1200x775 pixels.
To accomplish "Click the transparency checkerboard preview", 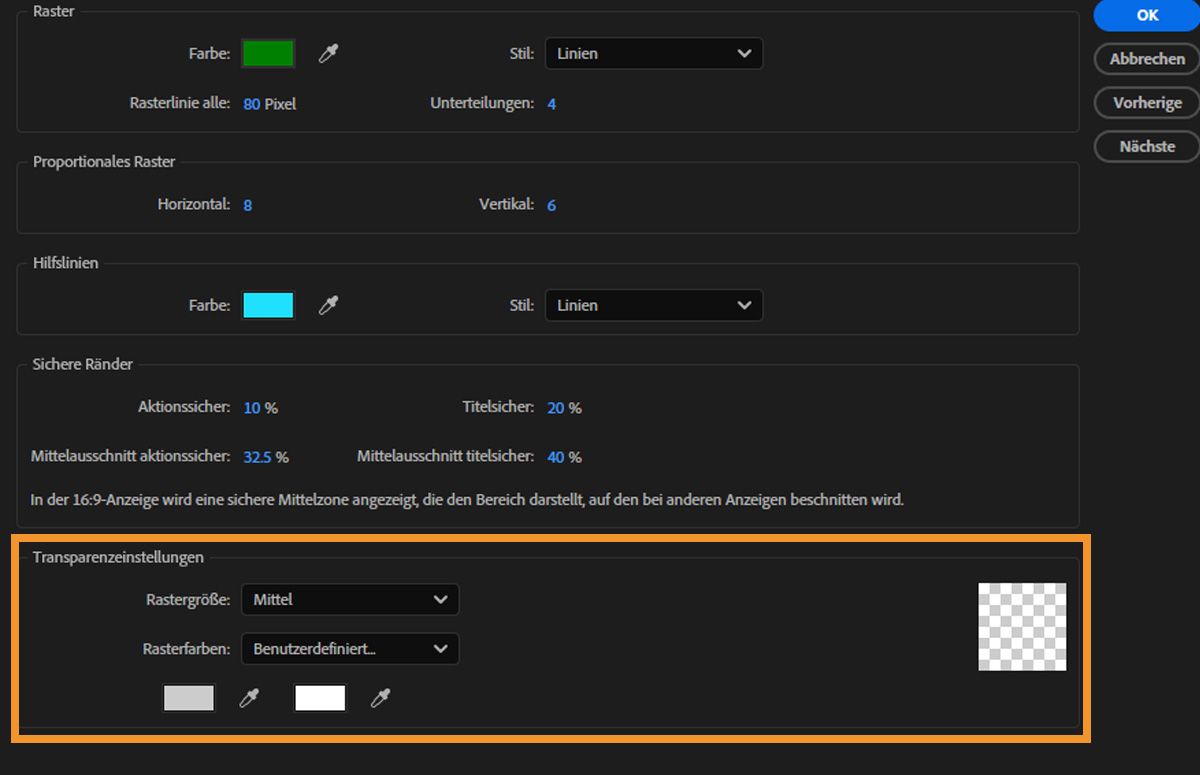I will click(1022, 627).
